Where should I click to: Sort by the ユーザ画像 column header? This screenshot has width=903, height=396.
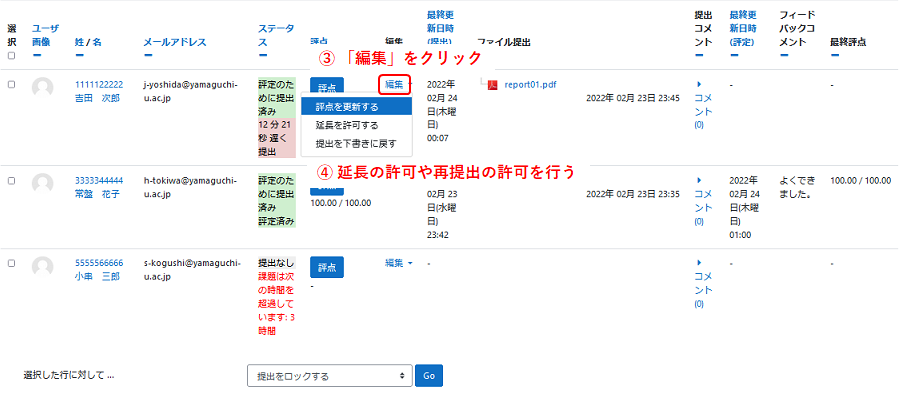coord(45,35)
